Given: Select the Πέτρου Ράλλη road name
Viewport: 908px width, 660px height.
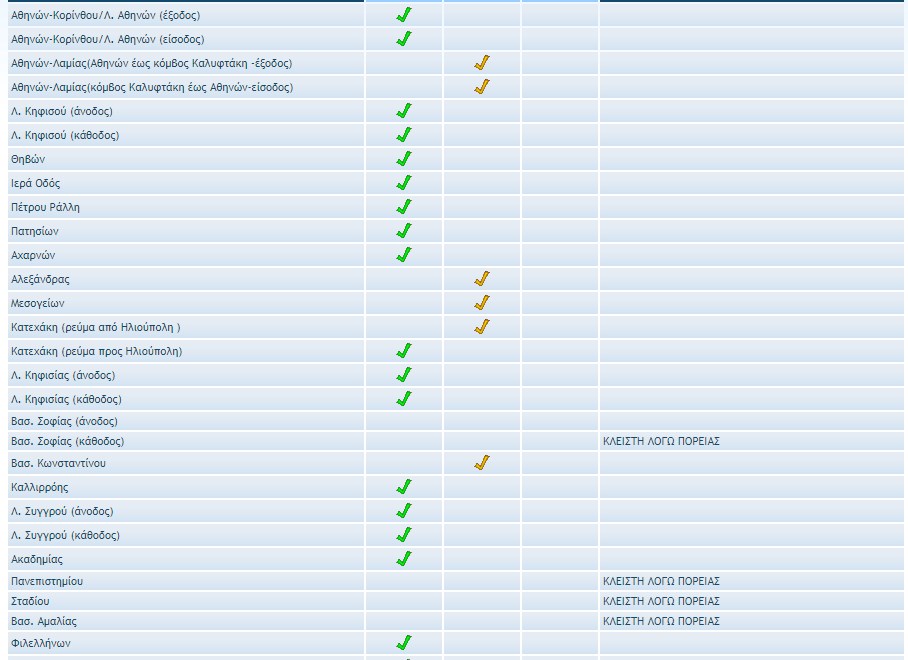Looking at the screenshot, I should pos(45,207).
